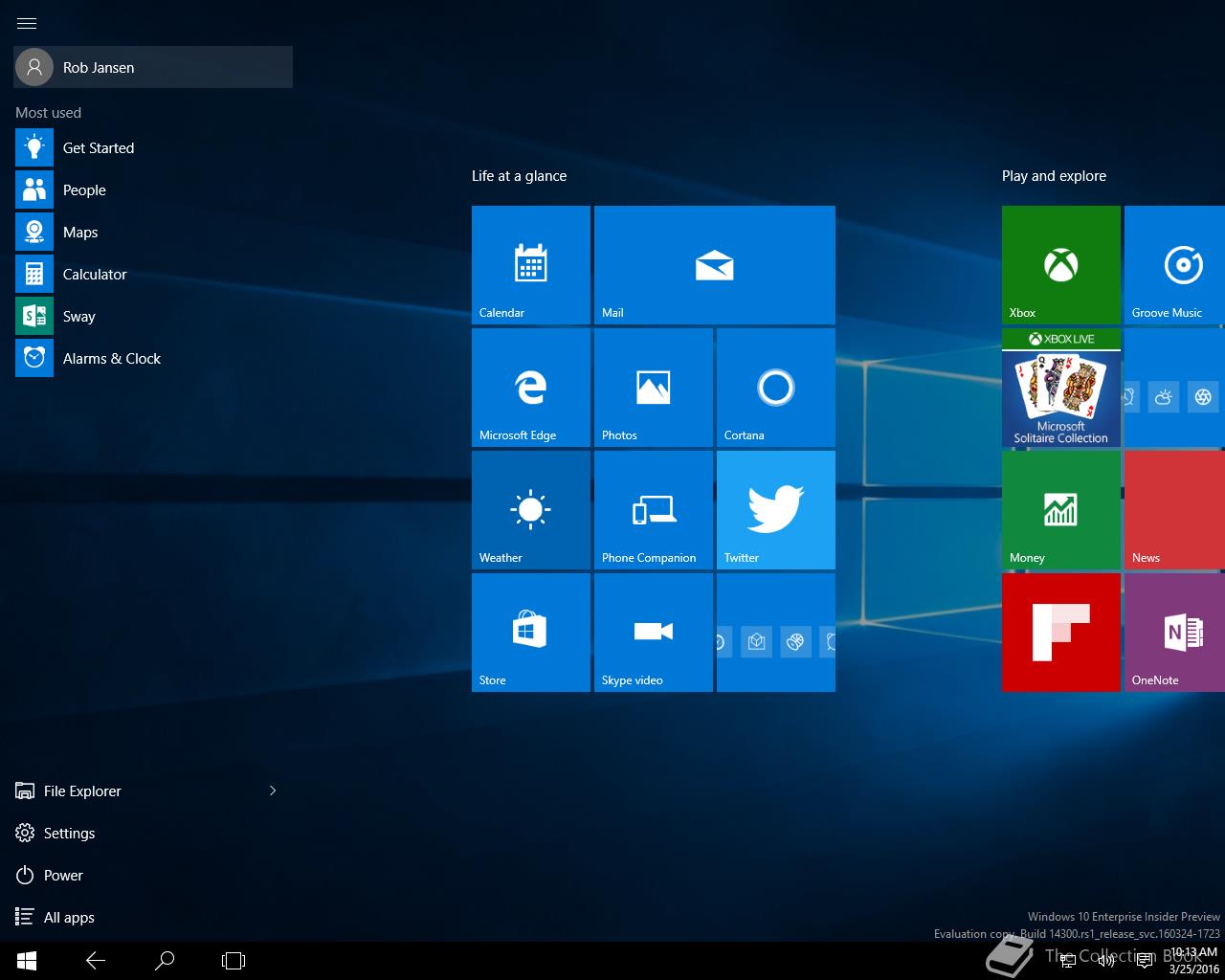Screen dimensions: 1225x980
Task: Show All apps list
Action: [153, 917]
